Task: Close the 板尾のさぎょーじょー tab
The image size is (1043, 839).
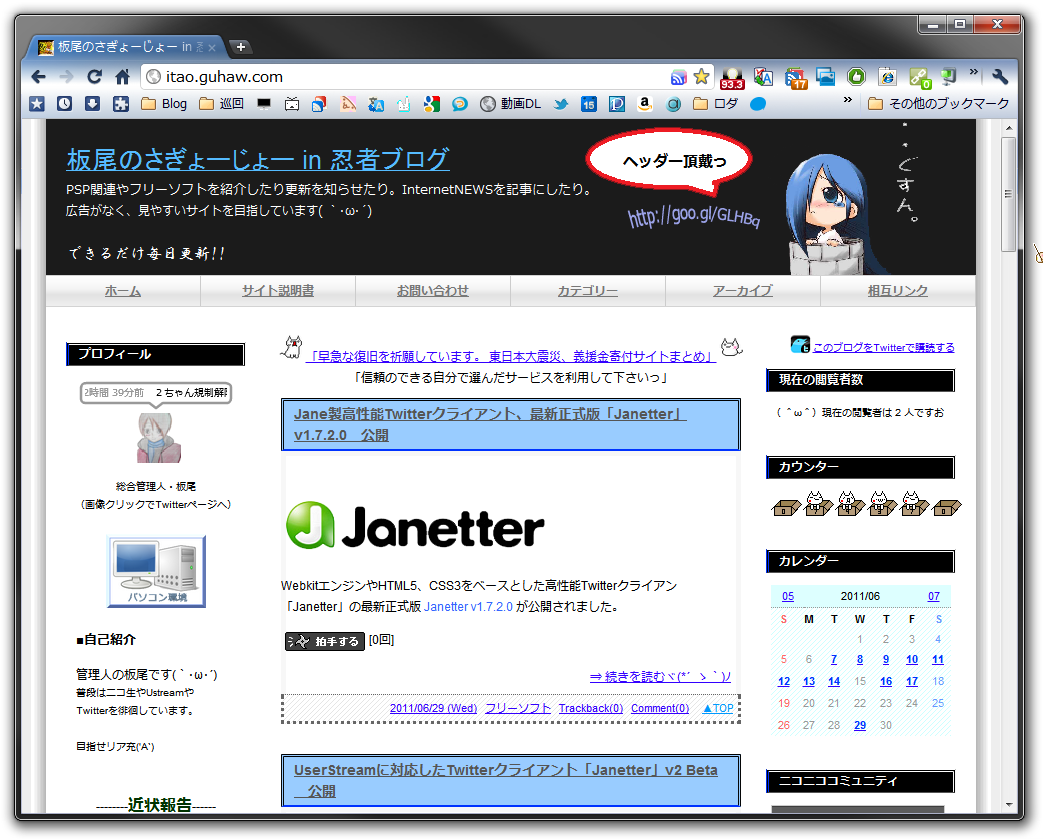Action: [212, 47]
